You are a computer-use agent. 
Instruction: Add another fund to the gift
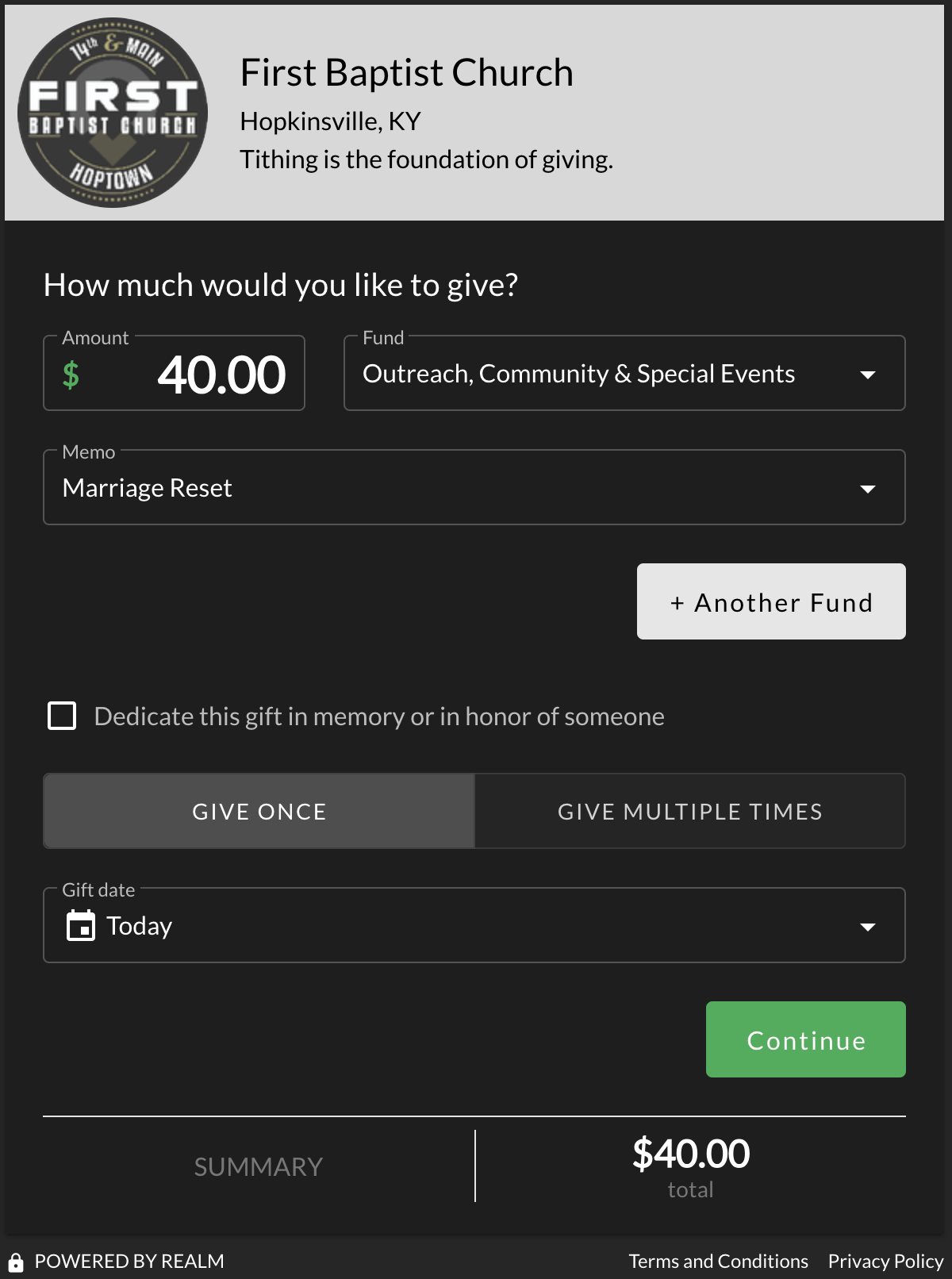point(771,602)
